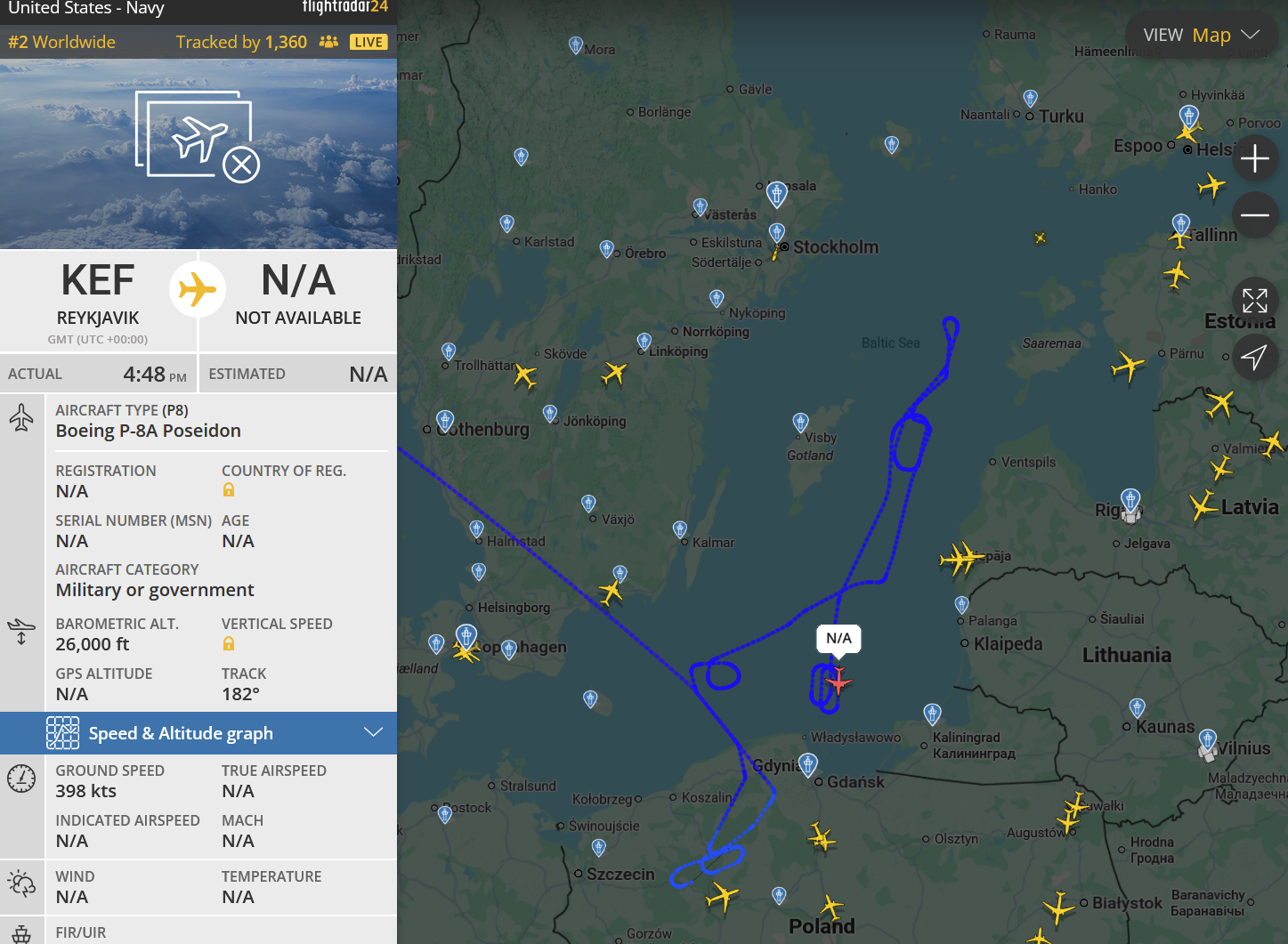This screenshot has height=944, width=1288.
Task: Click the zoom out minus button
Action: (x=1254, y=215)
